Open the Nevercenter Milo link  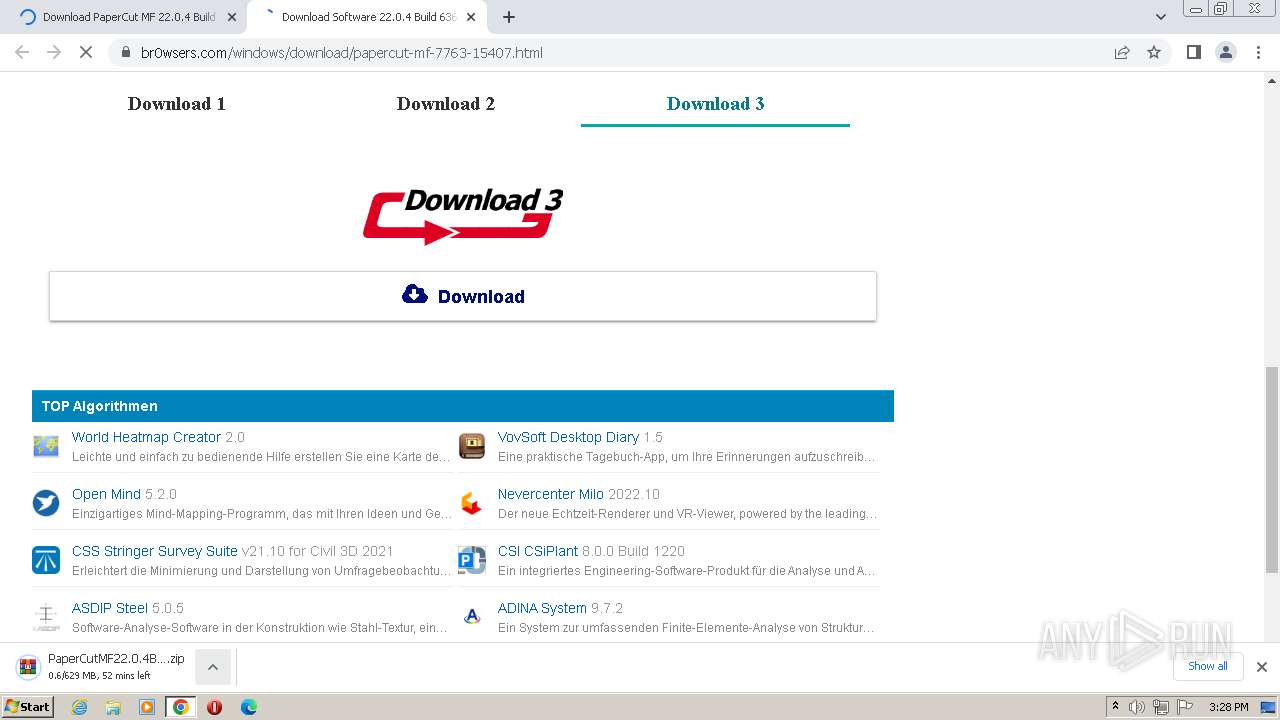pos(551,494)
